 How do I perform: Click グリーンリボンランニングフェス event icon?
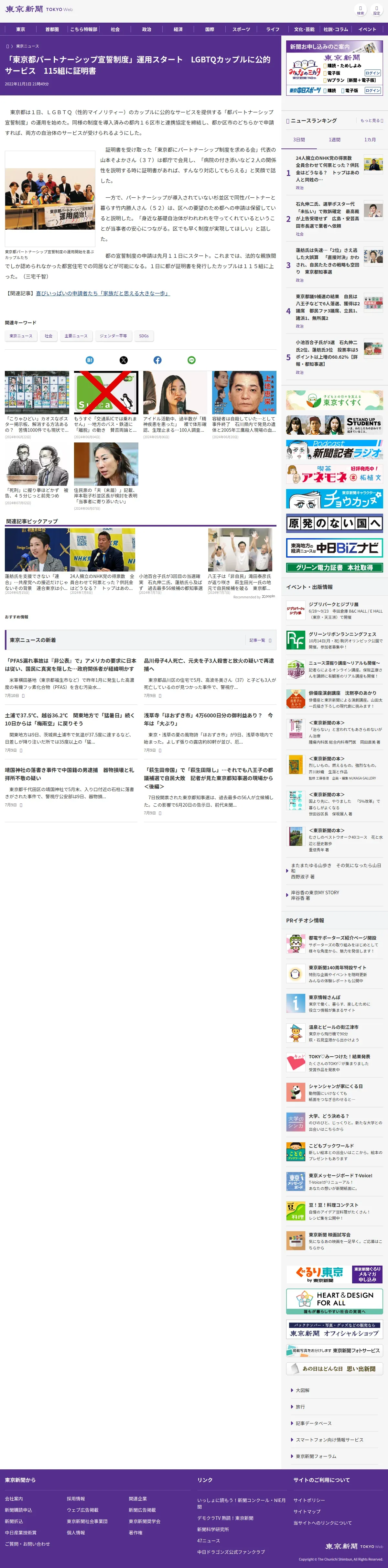(296, 640)
